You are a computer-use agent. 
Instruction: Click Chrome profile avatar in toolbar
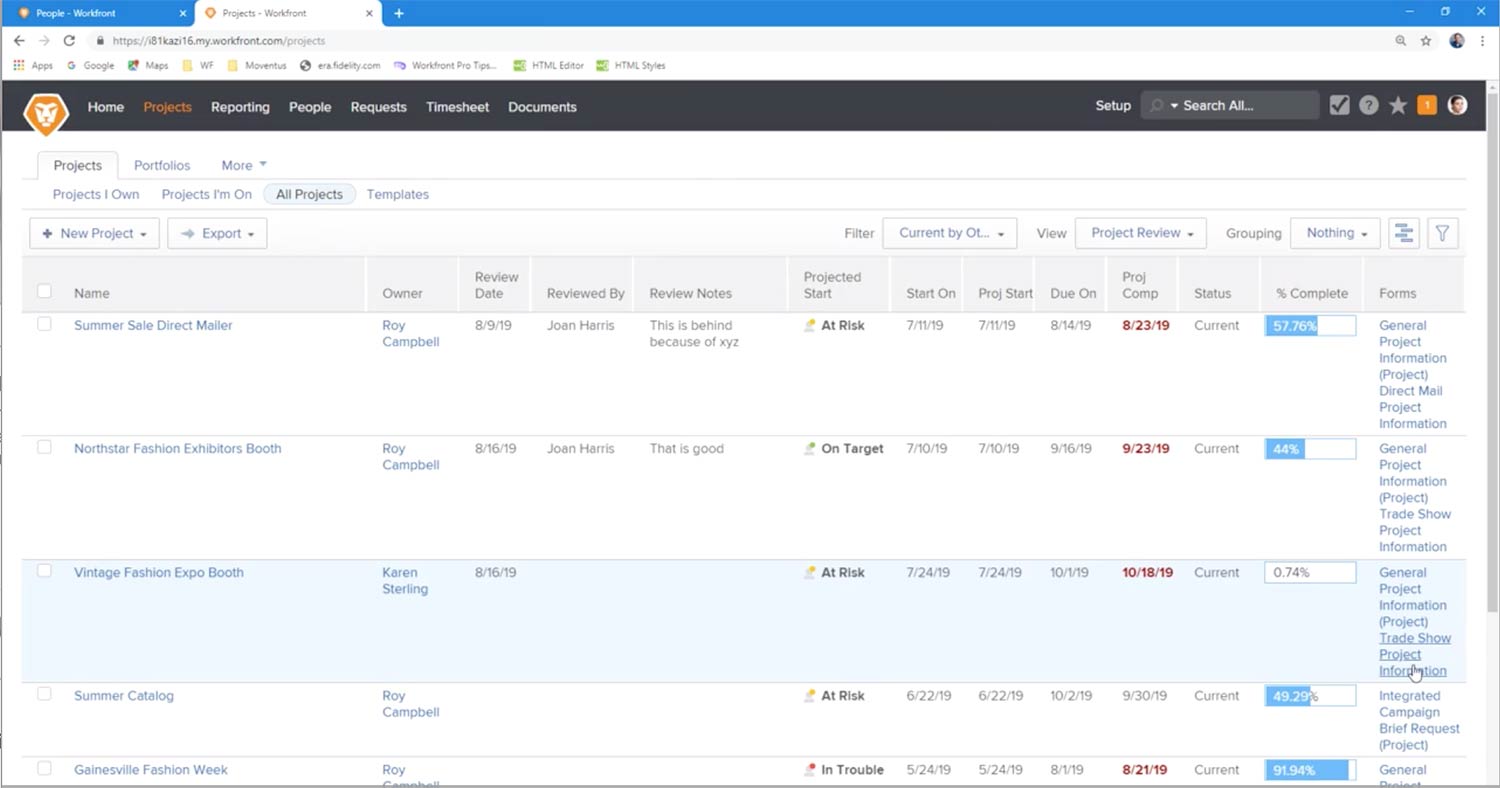pyautogui.click(x=1456, y=41)
